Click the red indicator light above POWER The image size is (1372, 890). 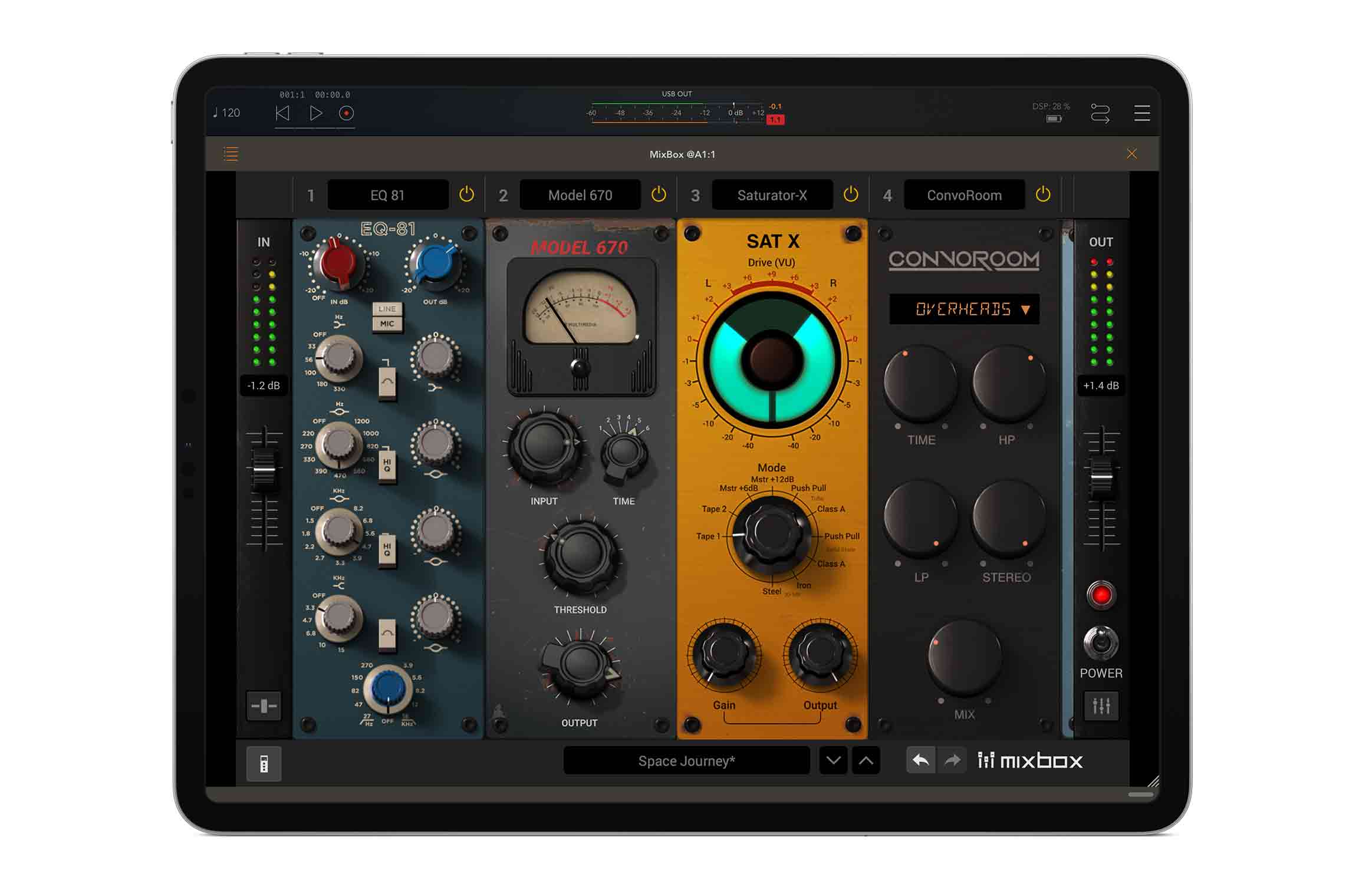point(1101,595)
